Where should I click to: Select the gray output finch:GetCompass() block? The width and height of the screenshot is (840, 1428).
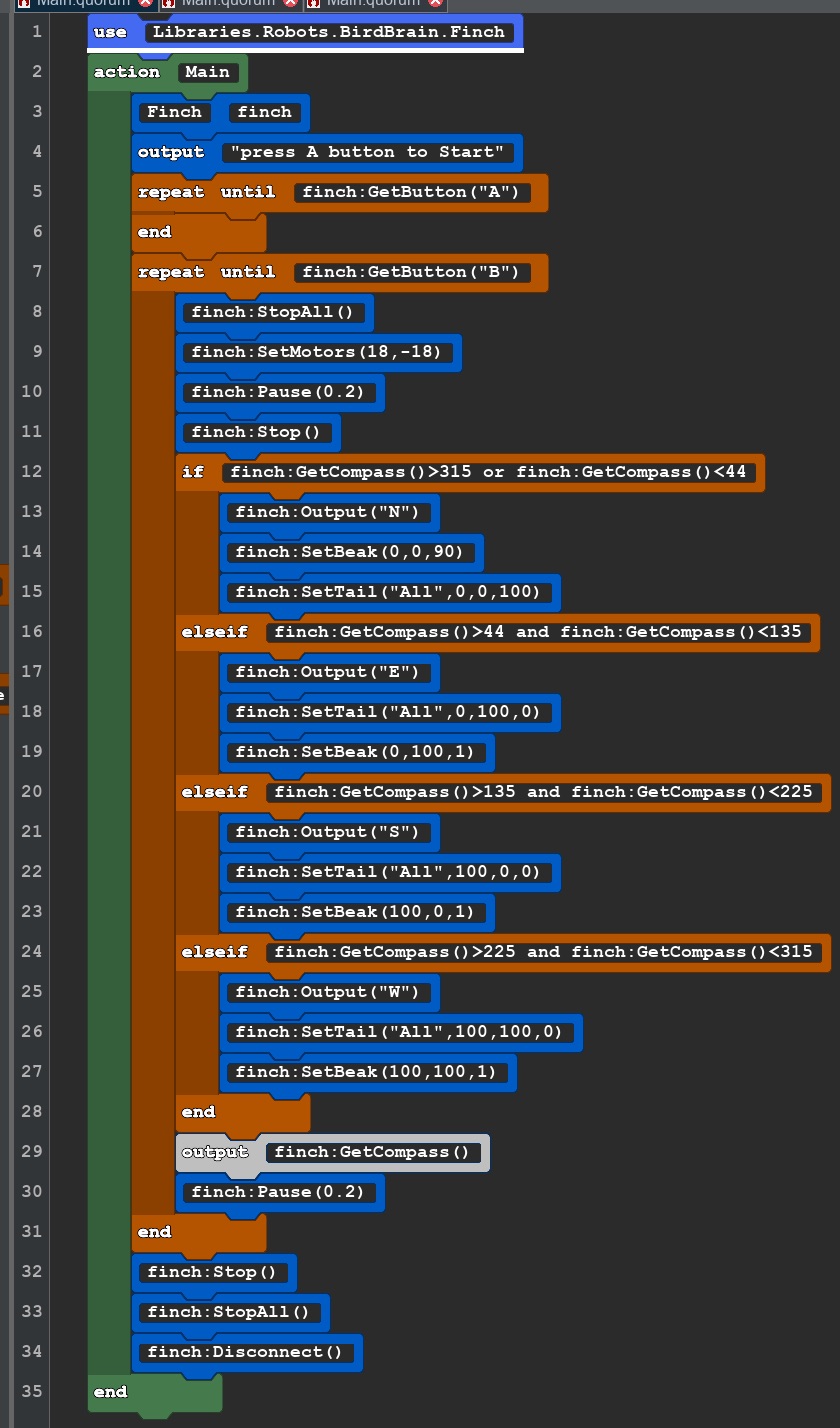[332, 1152]
